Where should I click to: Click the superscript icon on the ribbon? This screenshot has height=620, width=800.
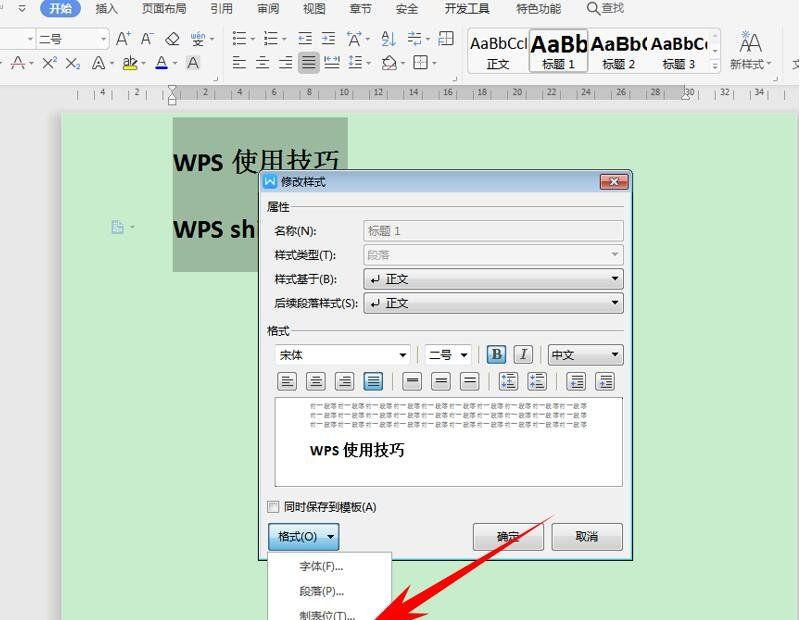coord(48,63)
